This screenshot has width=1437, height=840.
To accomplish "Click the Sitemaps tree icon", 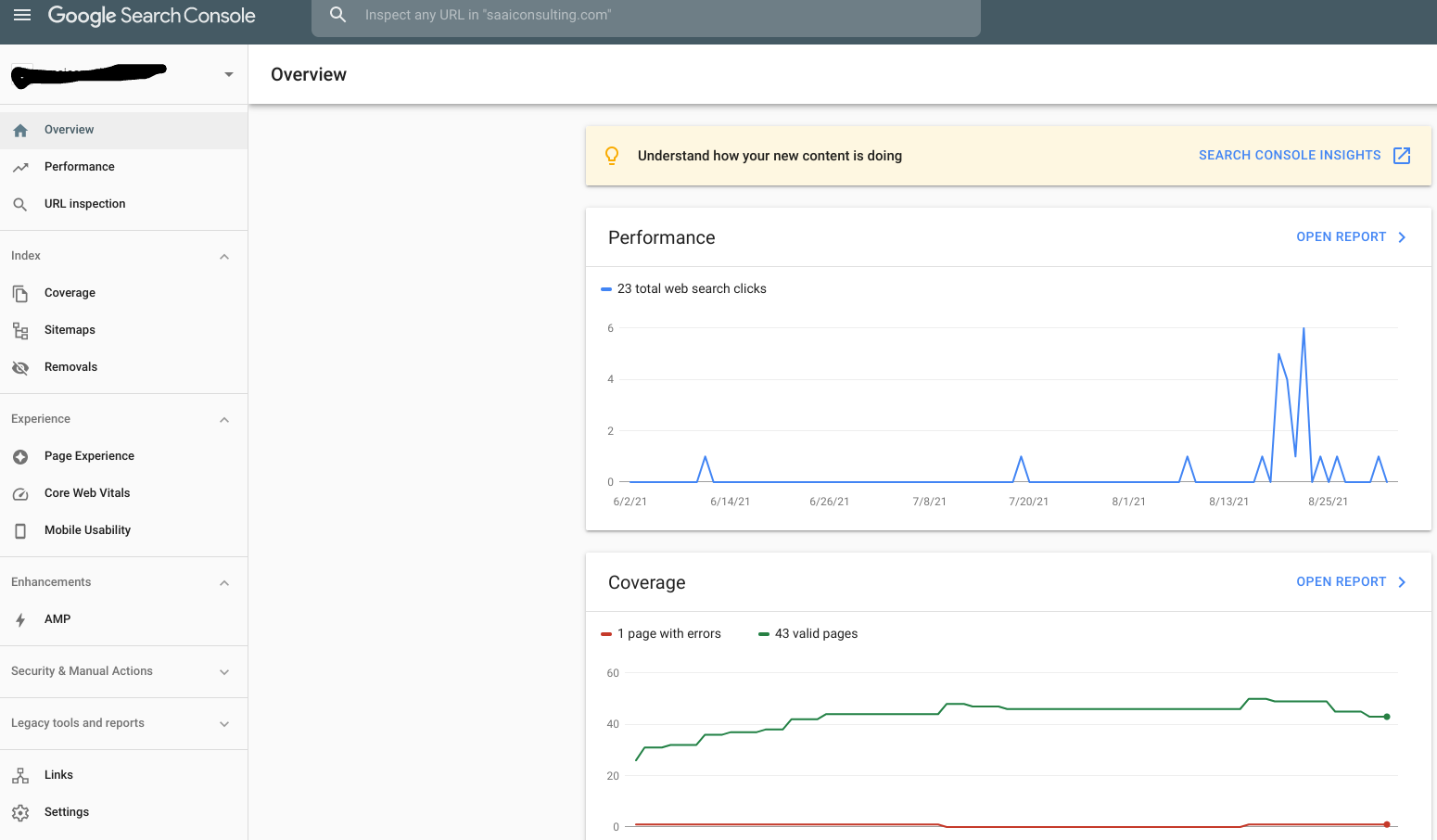I will click(x=20, y=331).
